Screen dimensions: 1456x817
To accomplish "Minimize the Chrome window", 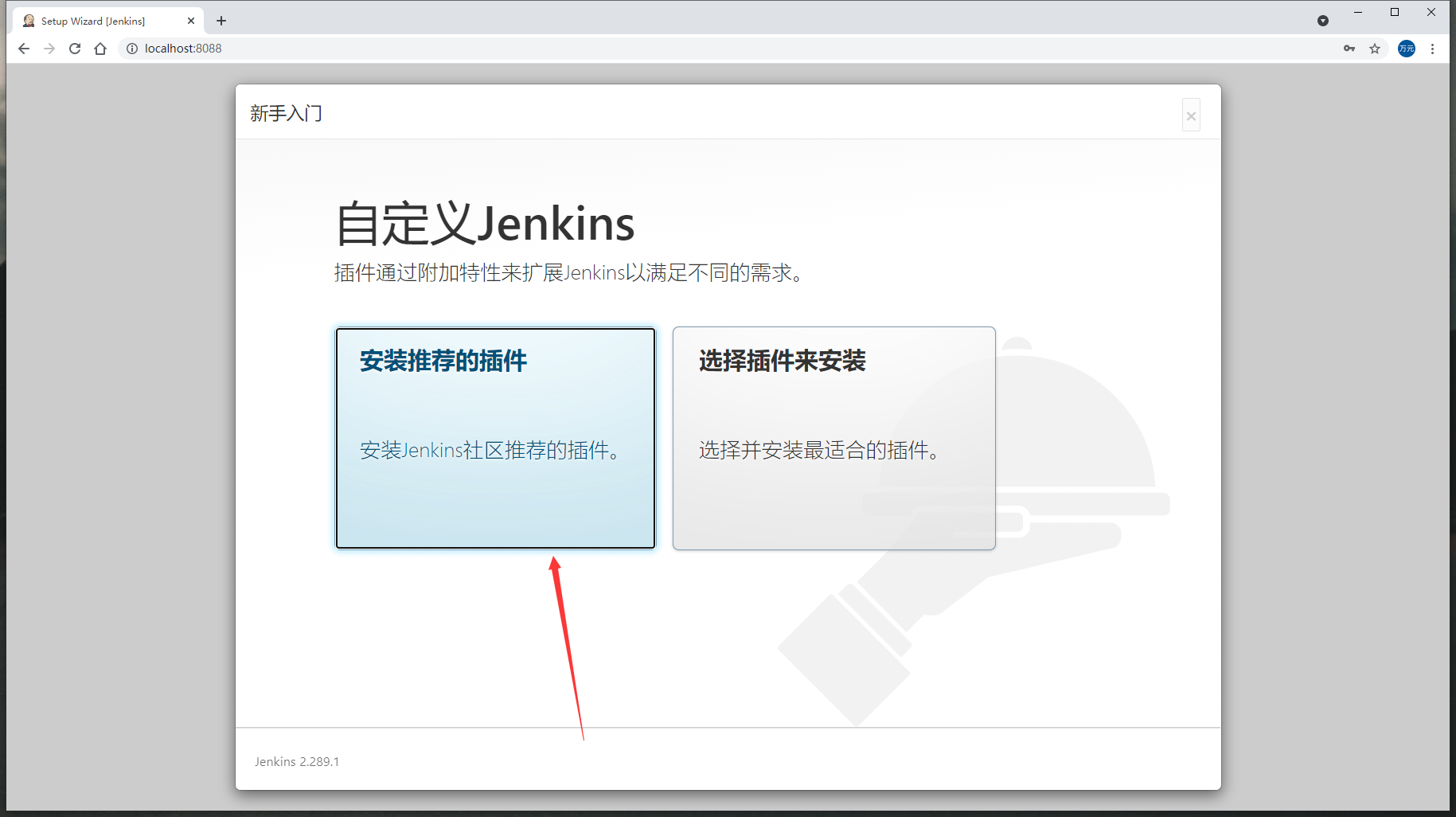I will (1358, 12).
